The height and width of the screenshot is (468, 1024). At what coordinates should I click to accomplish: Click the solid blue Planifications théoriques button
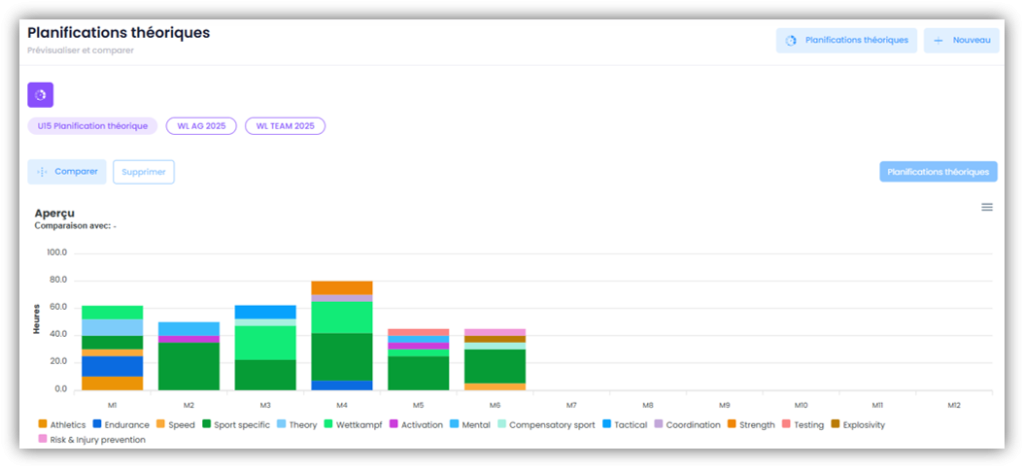938,172
